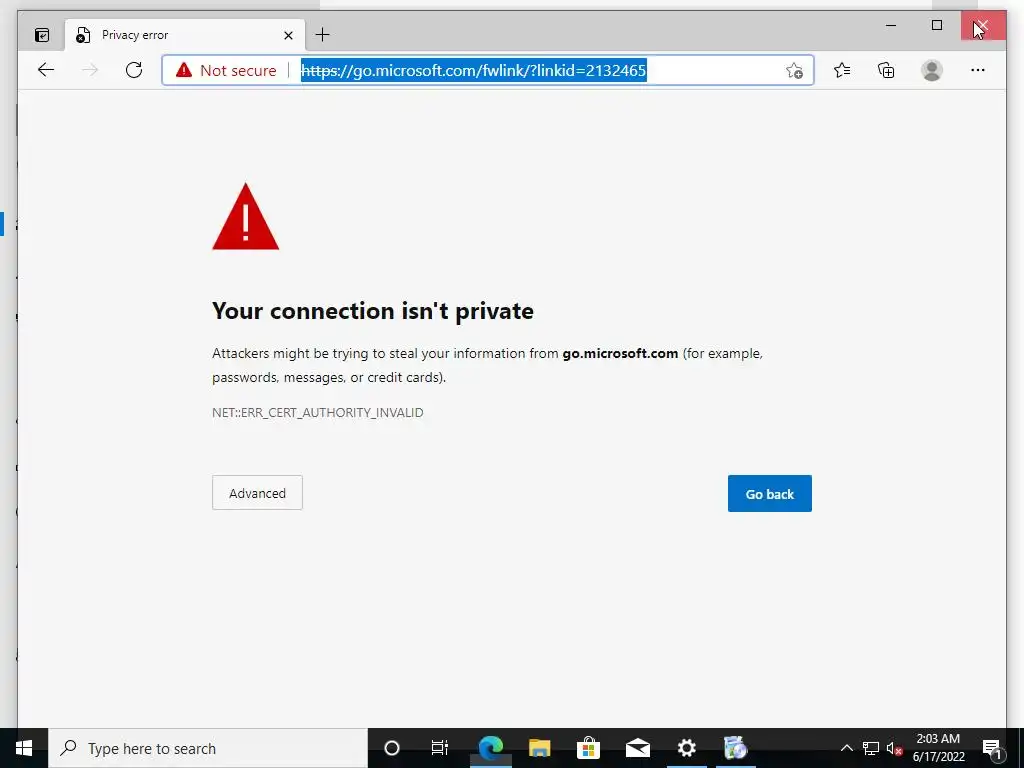Minimize the Edge window
Screen dimensions: 1024x768
(x=891, y=25)
